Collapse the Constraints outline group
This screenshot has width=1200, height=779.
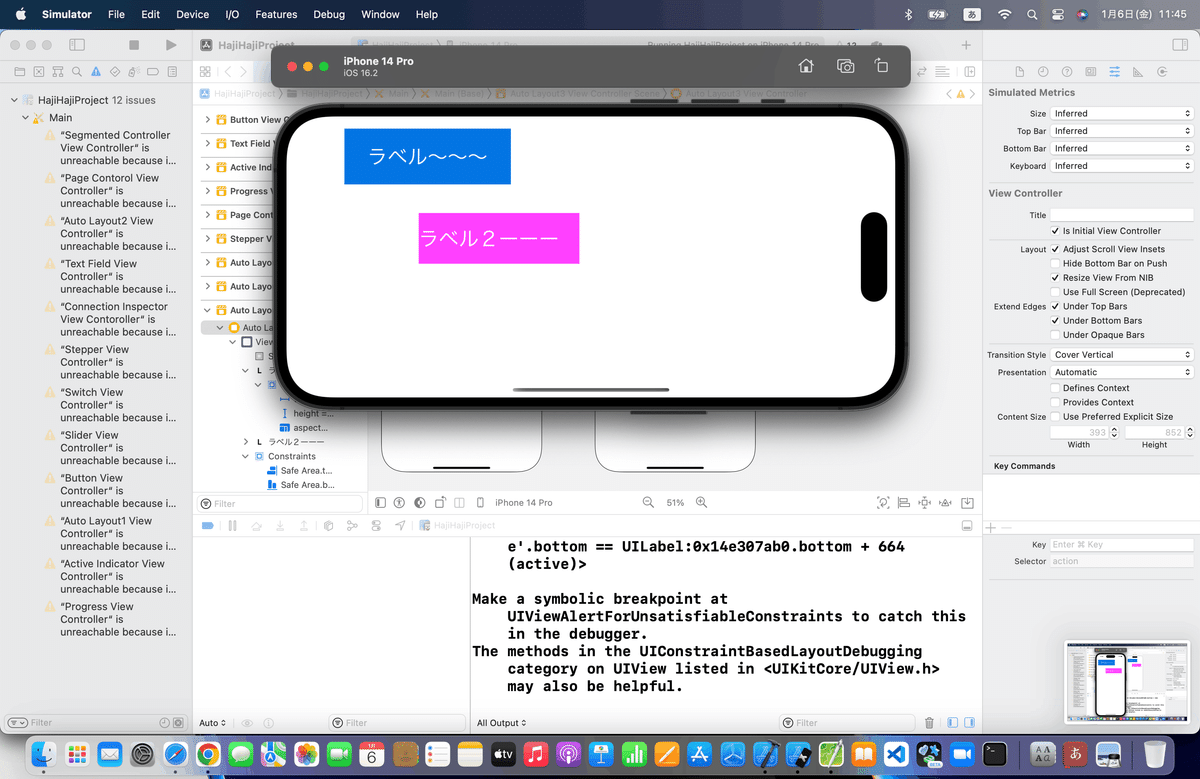click(x=247, y=456)
